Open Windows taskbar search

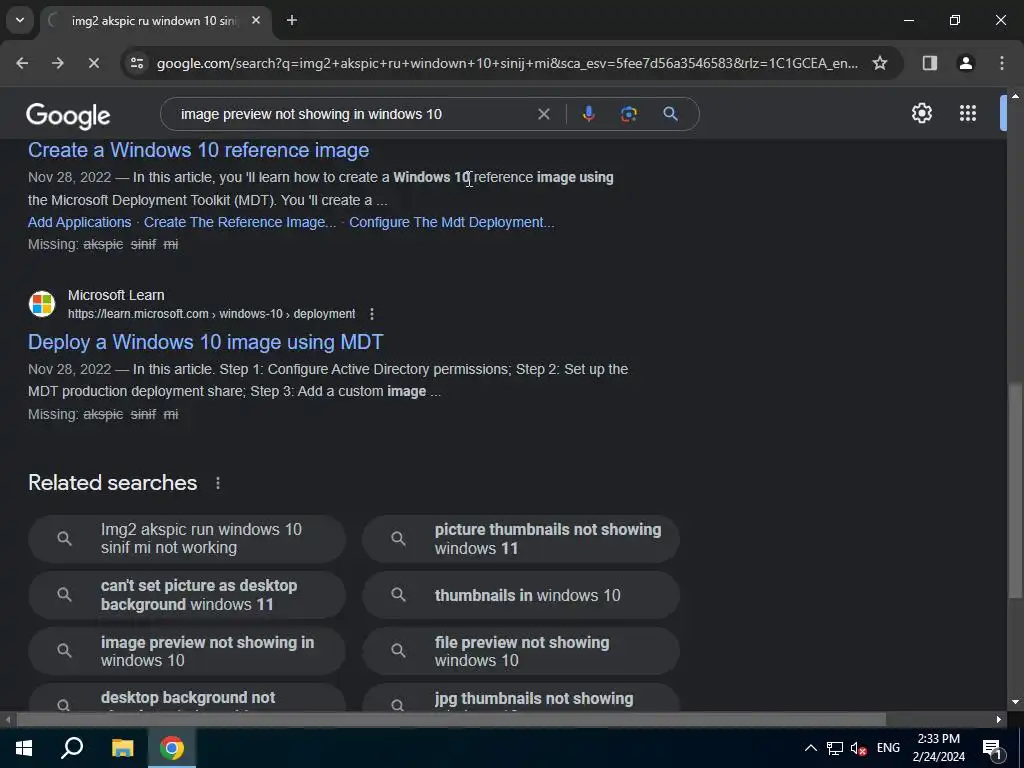click(72, 748)
